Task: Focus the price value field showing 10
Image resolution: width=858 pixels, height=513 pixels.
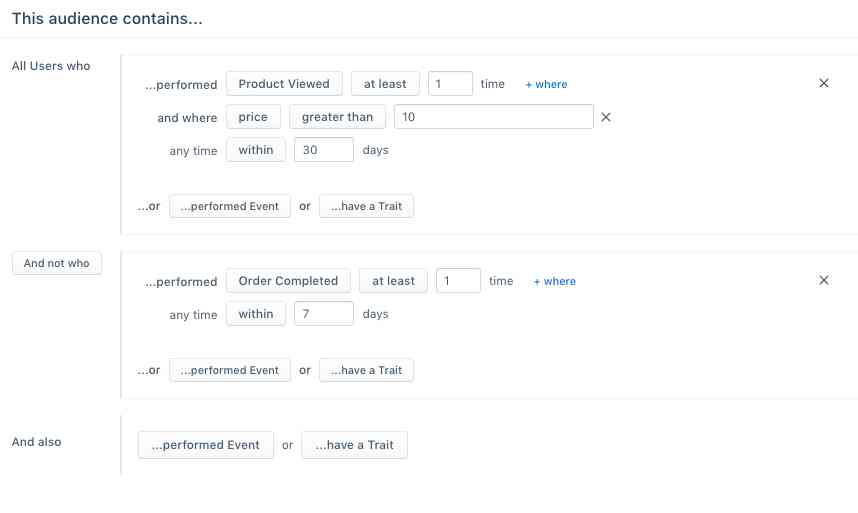Action: [x=494, y=117]
